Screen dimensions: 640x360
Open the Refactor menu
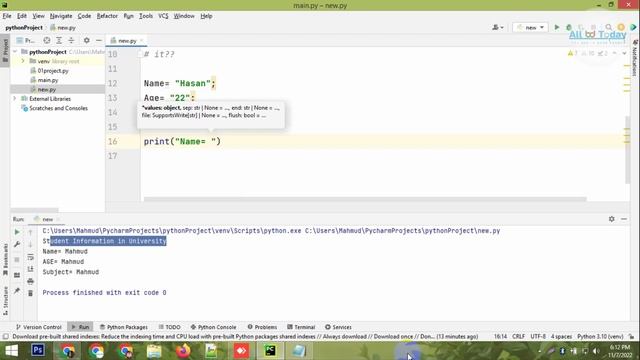click(107, 16)
